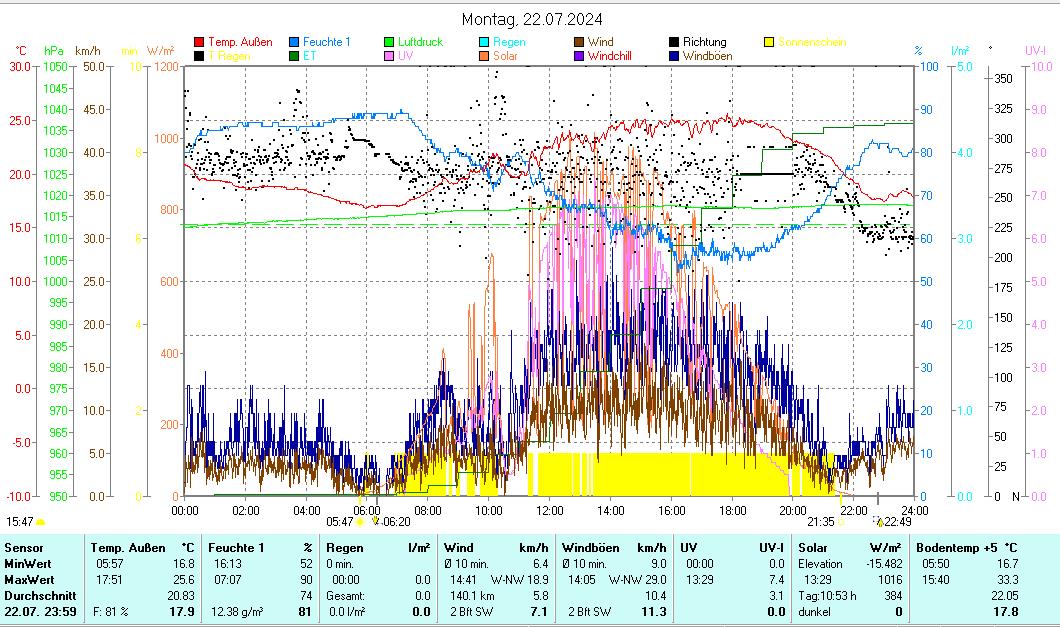Click the pink UV legend square

click(x=389, y=57)
